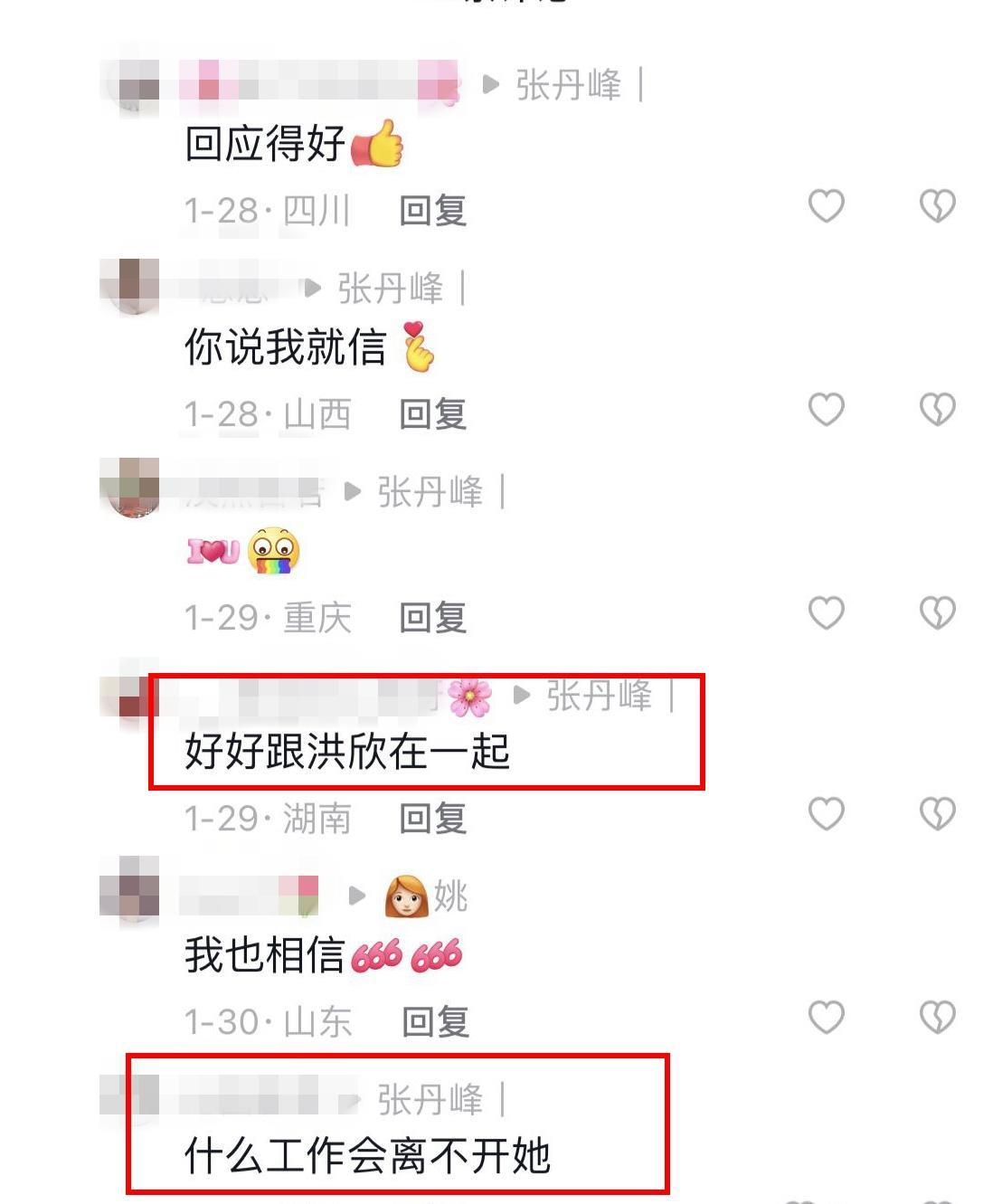Reply to the Sichuan comment via 回复
Image resolution: width=1002 pixels, height=1204 pixels.
click(433, 210)
